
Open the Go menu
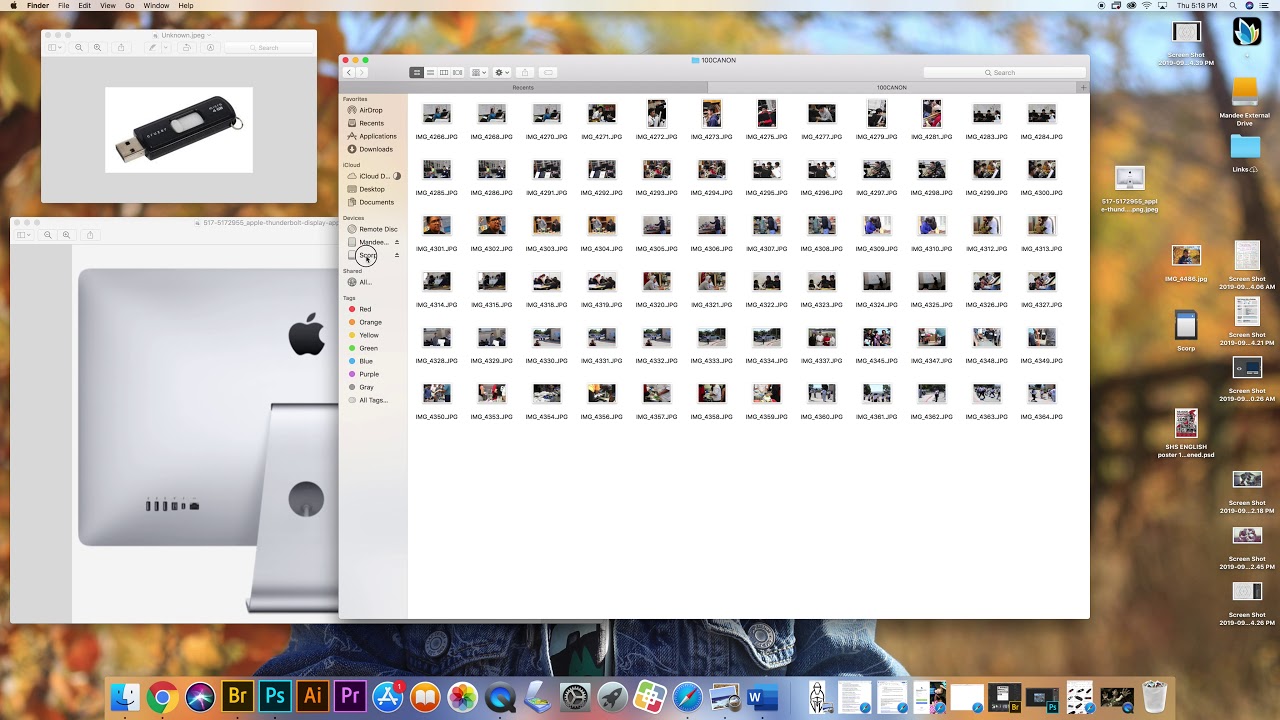coord(130,6)
